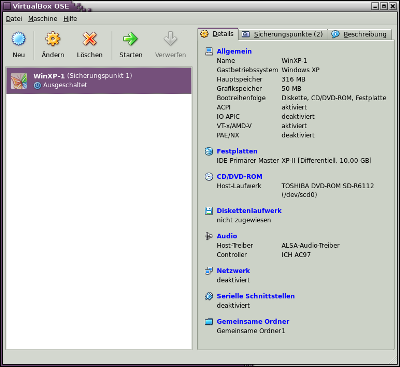Start the VM with the Starten arrow
This screenshot has height=367, width=400.
pyautogui.click(x=130, y=39)
